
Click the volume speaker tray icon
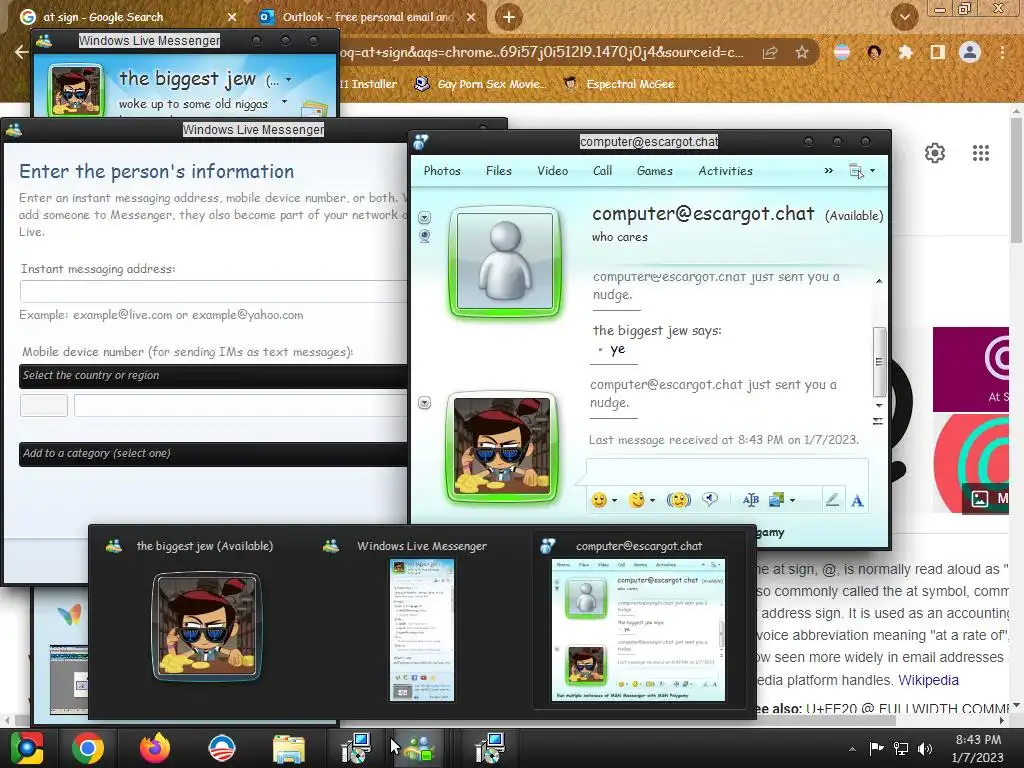pos(925,748)
